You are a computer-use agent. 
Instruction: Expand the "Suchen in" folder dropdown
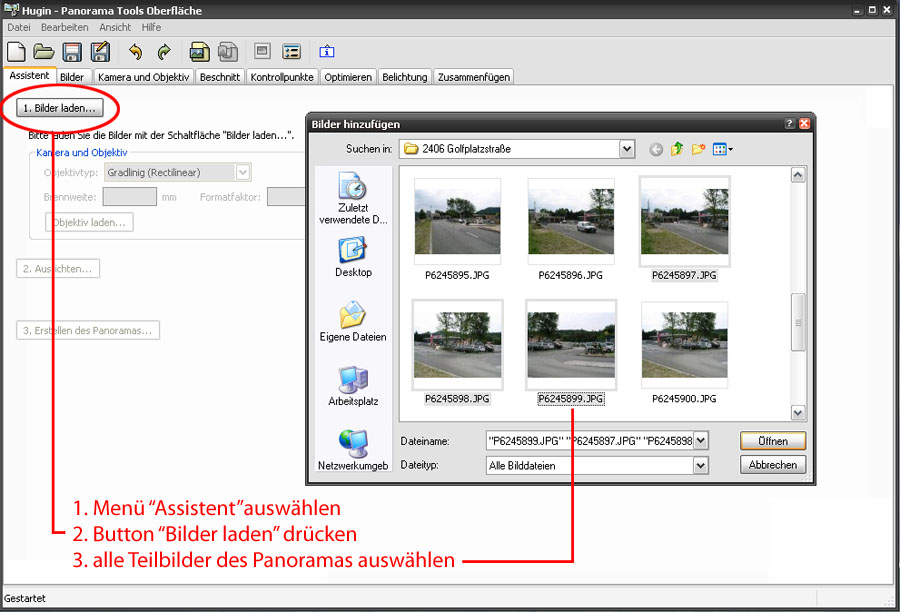coord(626,149)
